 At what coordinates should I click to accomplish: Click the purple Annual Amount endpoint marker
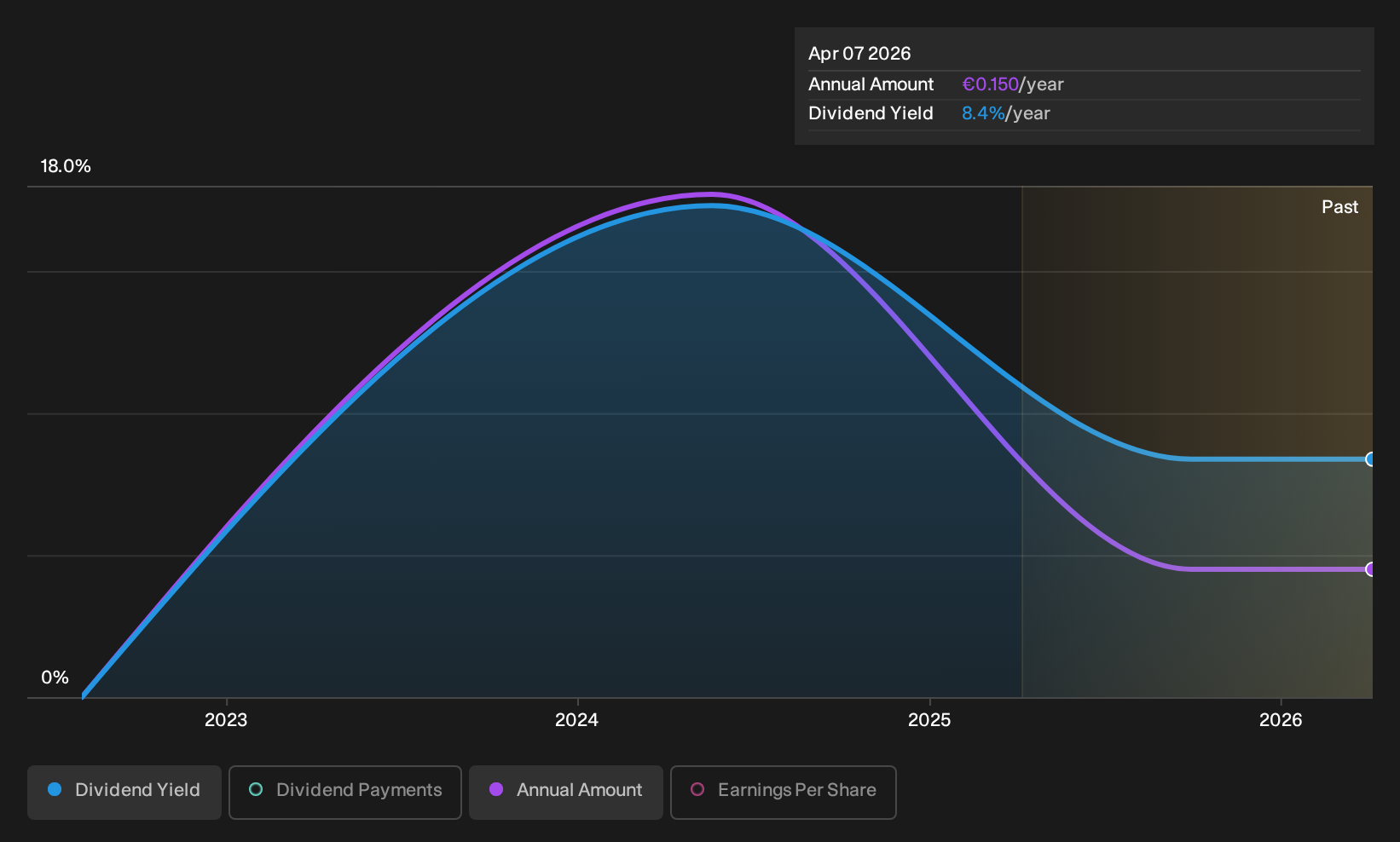point(1370,569)
